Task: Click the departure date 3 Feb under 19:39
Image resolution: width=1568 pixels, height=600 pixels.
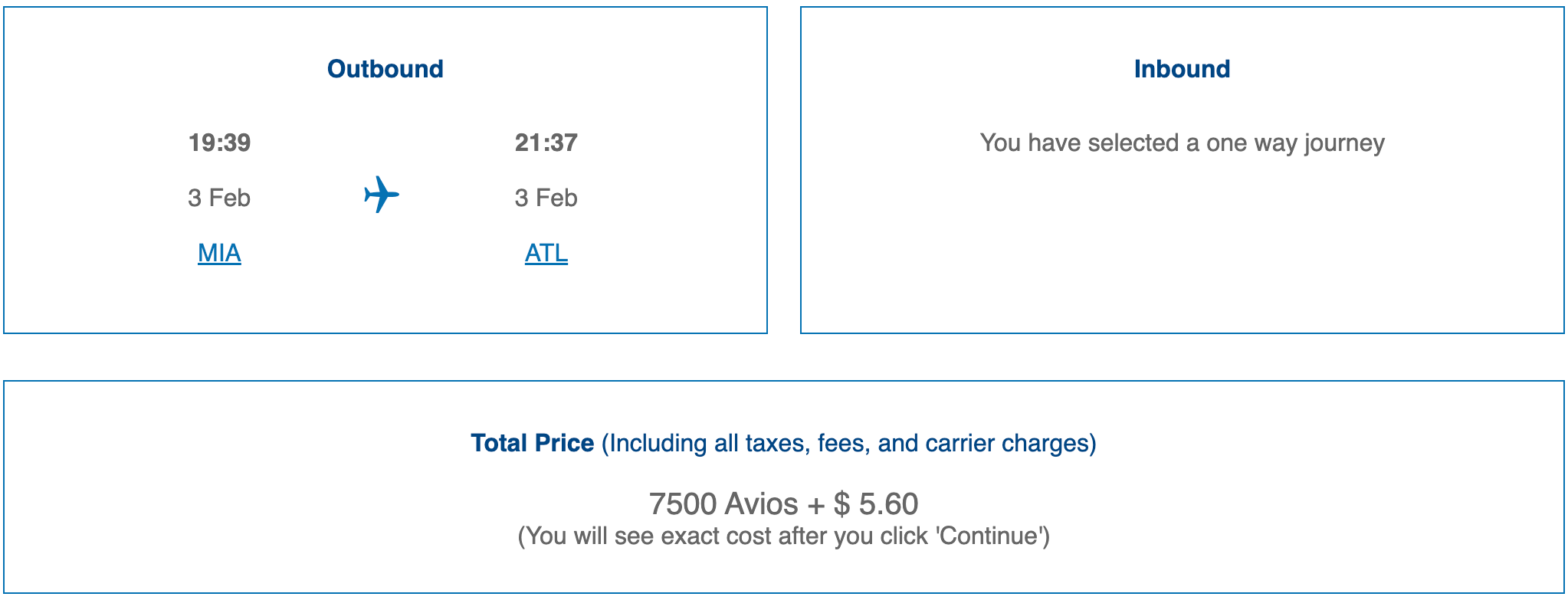Action: click(x=219, y=198)
